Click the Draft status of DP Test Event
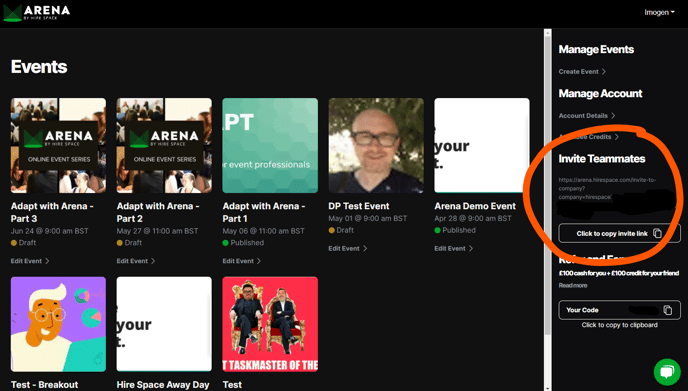 pos(341,230)
